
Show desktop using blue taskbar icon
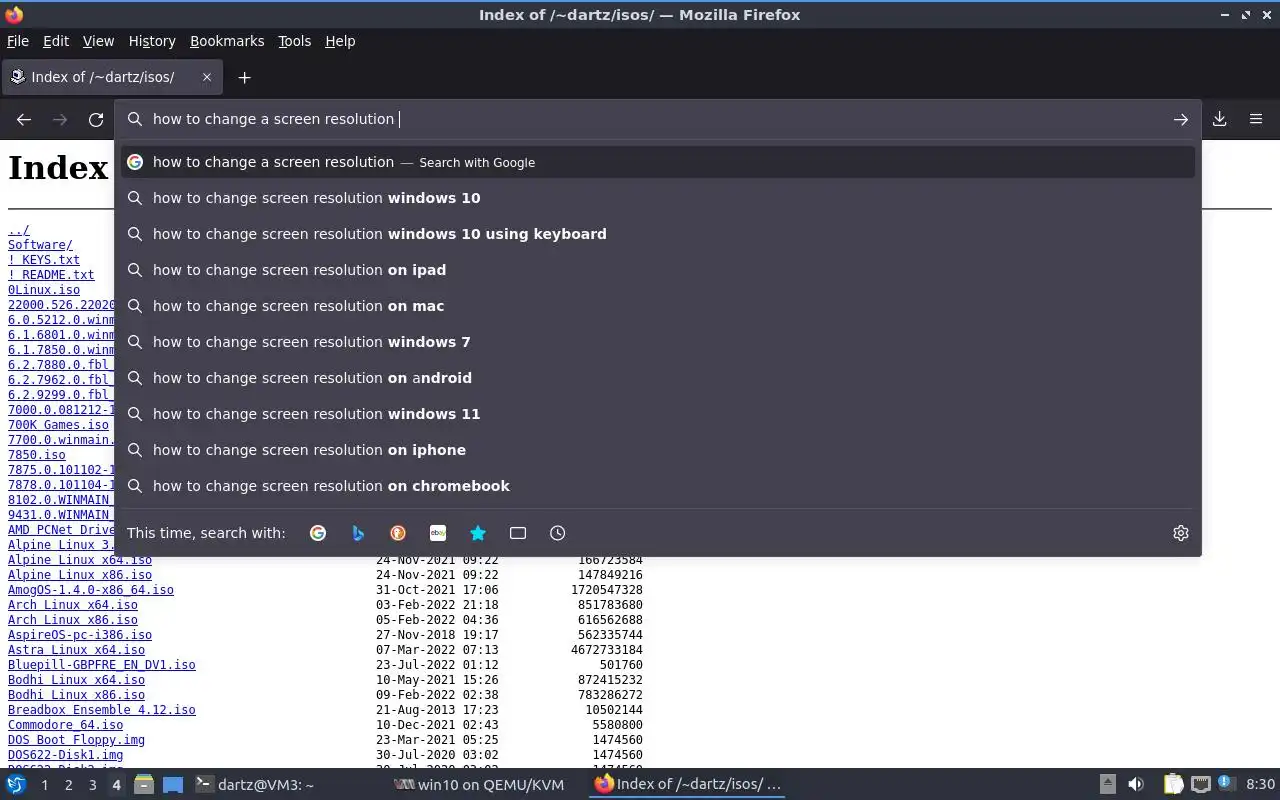[x=173, y=785]
